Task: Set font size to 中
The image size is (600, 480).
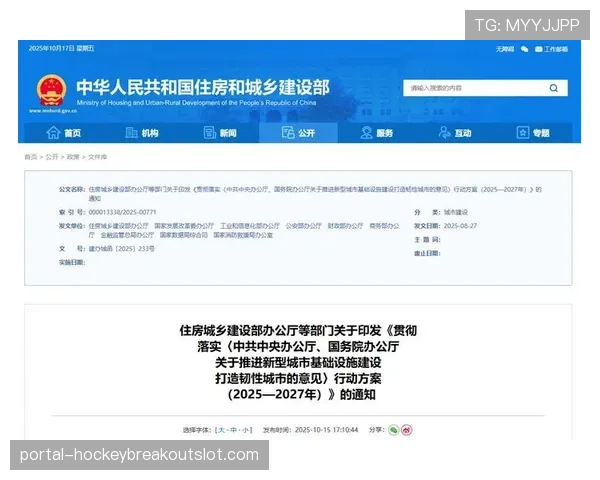Action: pos(233,430)
